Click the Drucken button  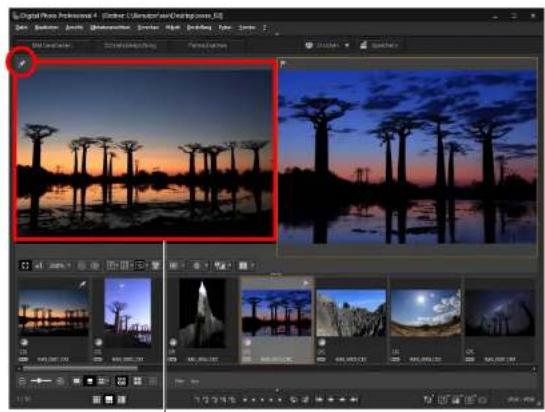click(x=322, y=45)
